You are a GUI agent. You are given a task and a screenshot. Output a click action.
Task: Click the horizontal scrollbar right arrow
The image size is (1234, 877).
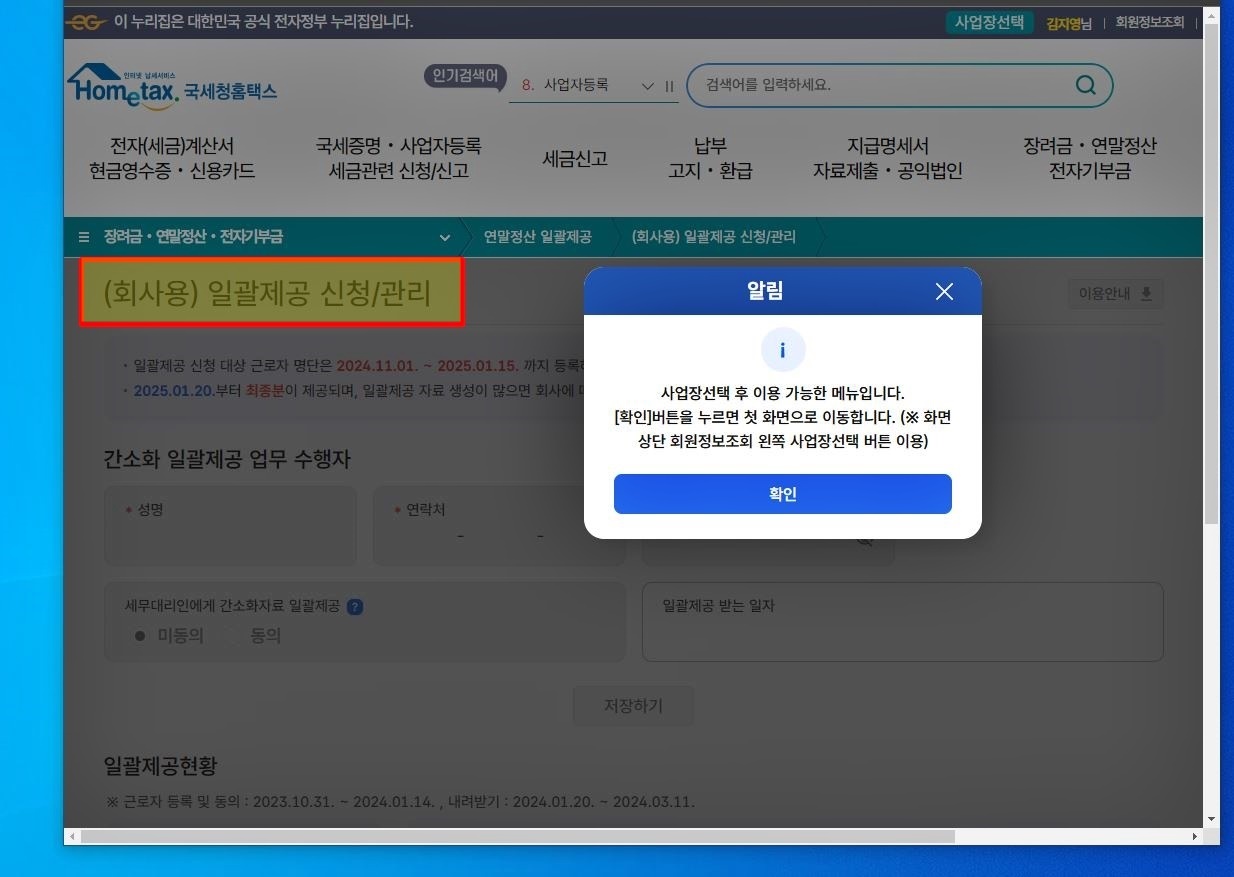(1195, 836)
